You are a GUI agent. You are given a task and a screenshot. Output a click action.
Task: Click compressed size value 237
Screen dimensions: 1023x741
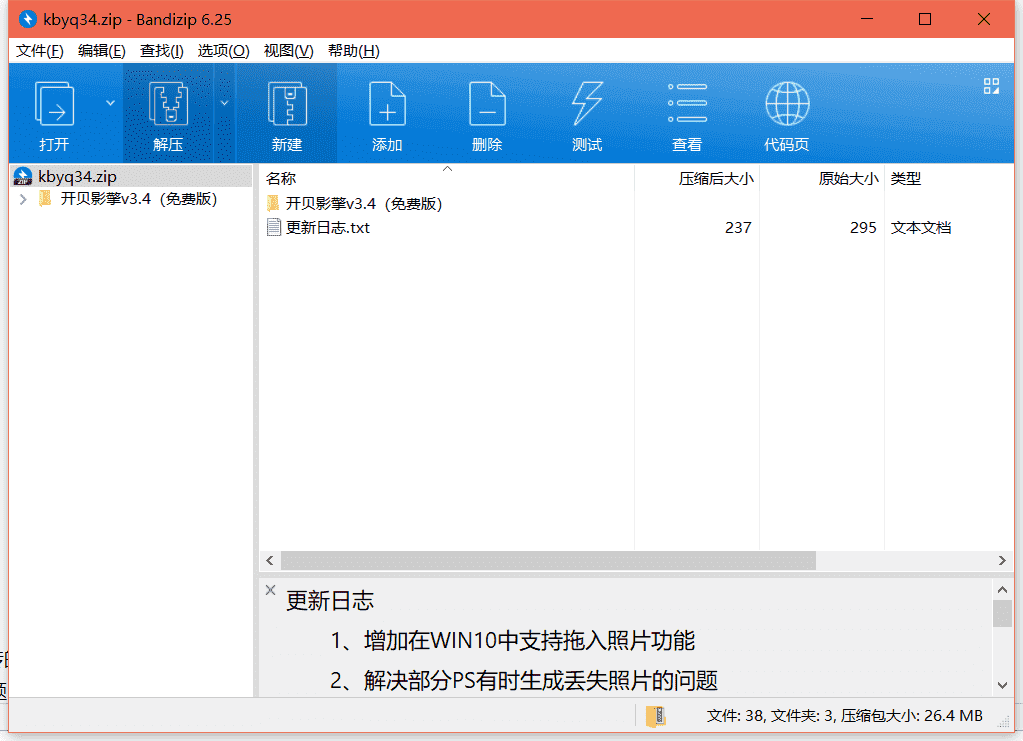(738, 227)
